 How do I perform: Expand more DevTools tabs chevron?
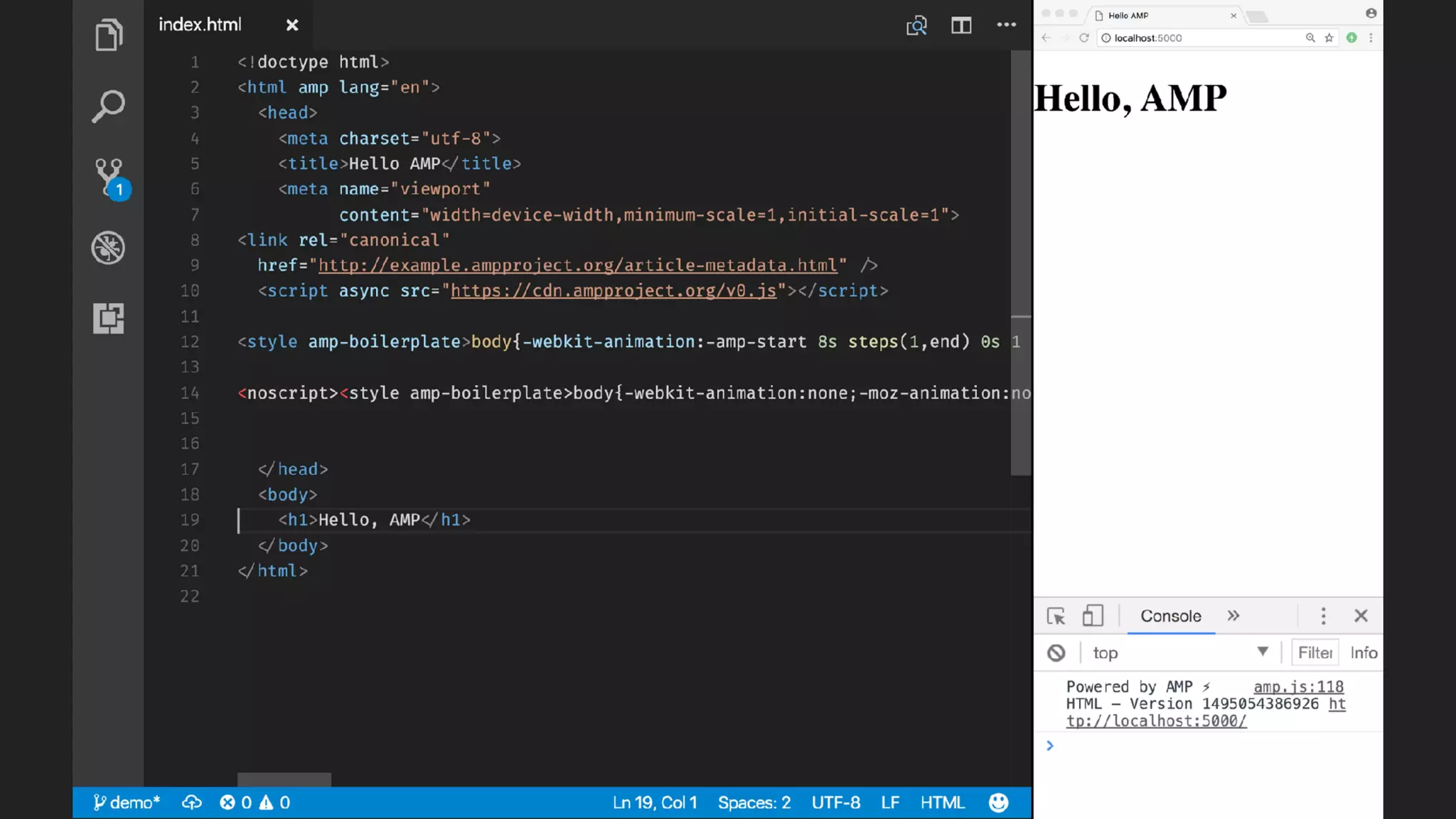1233,616
